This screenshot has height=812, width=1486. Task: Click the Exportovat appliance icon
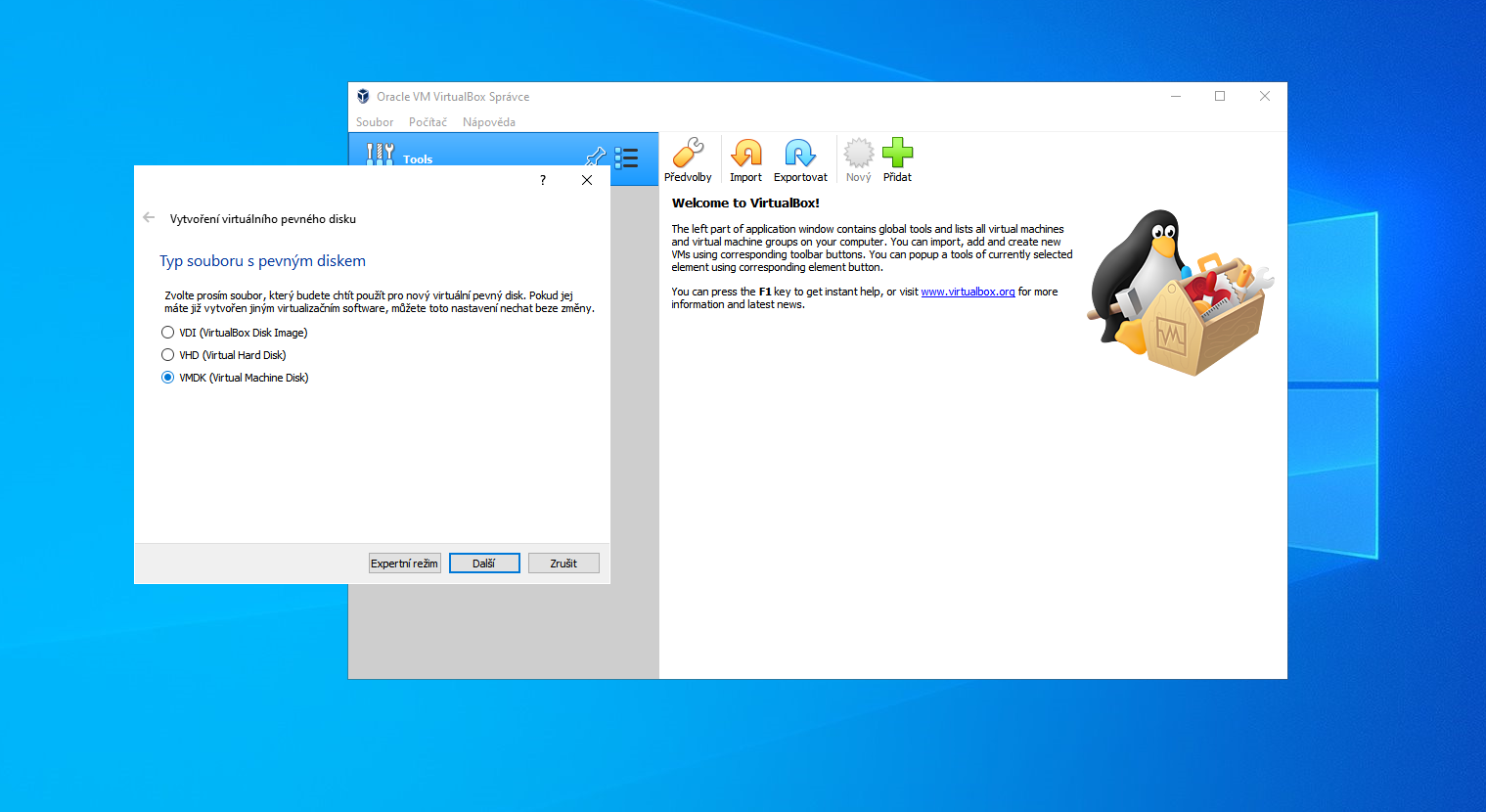[x=800, y=160]
